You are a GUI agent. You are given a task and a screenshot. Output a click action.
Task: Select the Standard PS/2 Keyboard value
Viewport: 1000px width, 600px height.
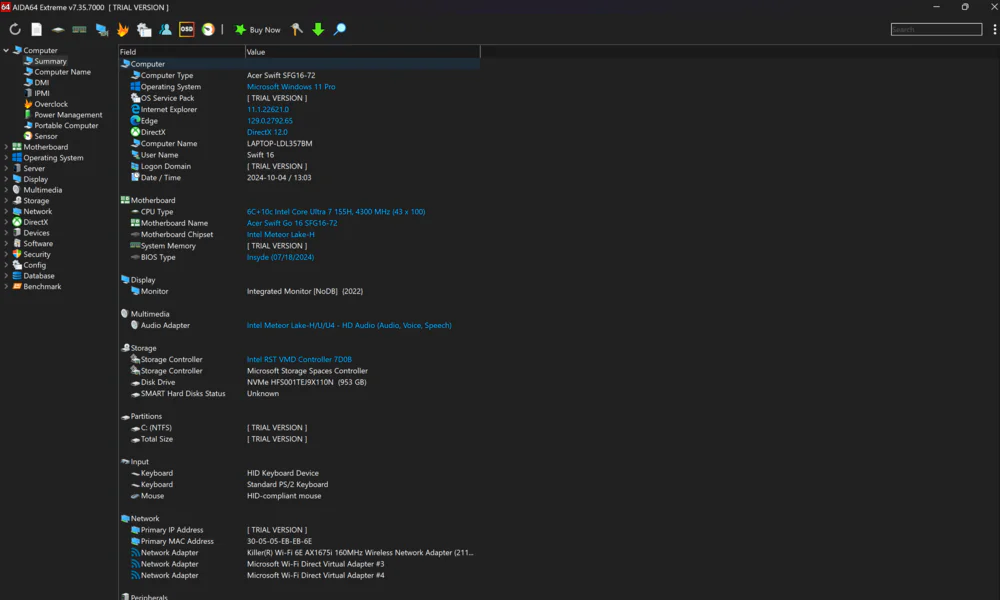pos(288,485)
